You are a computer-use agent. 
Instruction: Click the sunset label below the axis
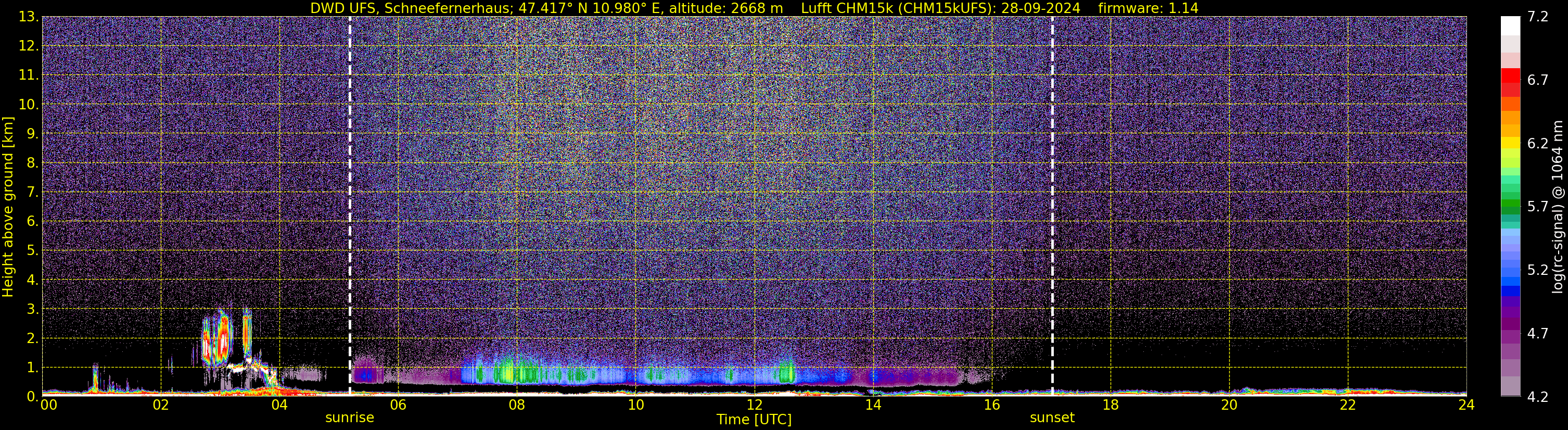[1052, 418]
